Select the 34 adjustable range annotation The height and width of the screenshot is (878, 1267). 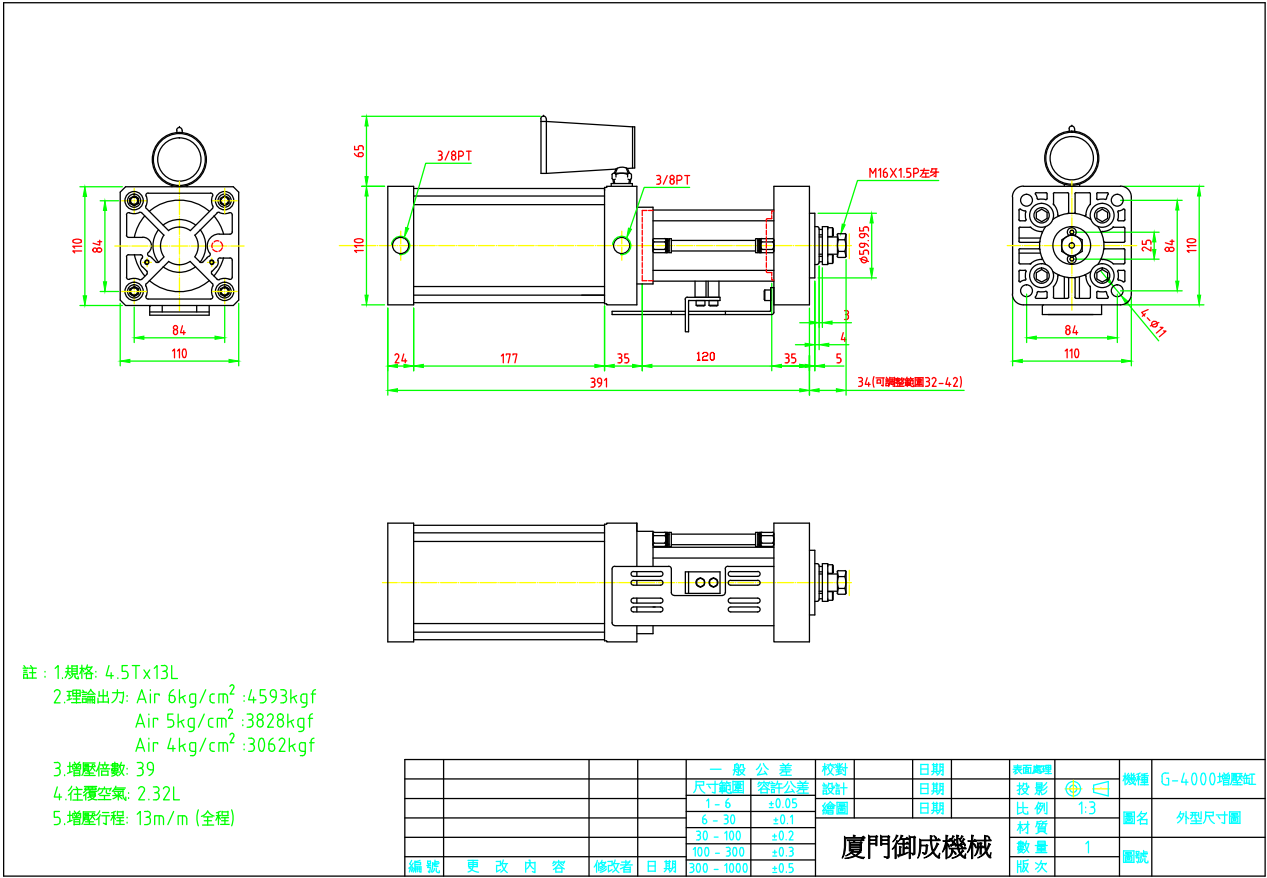910,382
